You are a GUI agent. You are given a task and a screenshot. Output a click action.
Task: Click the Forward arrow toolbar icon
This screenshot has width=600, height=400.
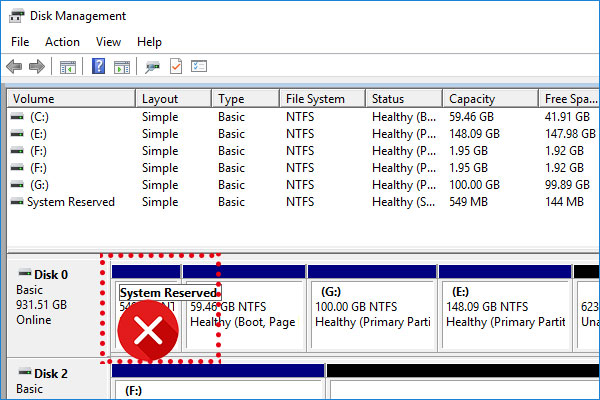coord(37,67)
